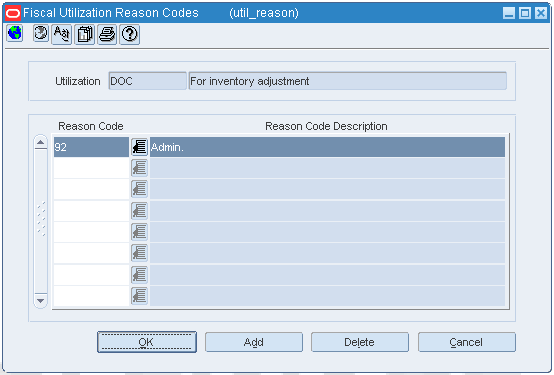
Task: Click the Delete button
Action: pos(360,342)
